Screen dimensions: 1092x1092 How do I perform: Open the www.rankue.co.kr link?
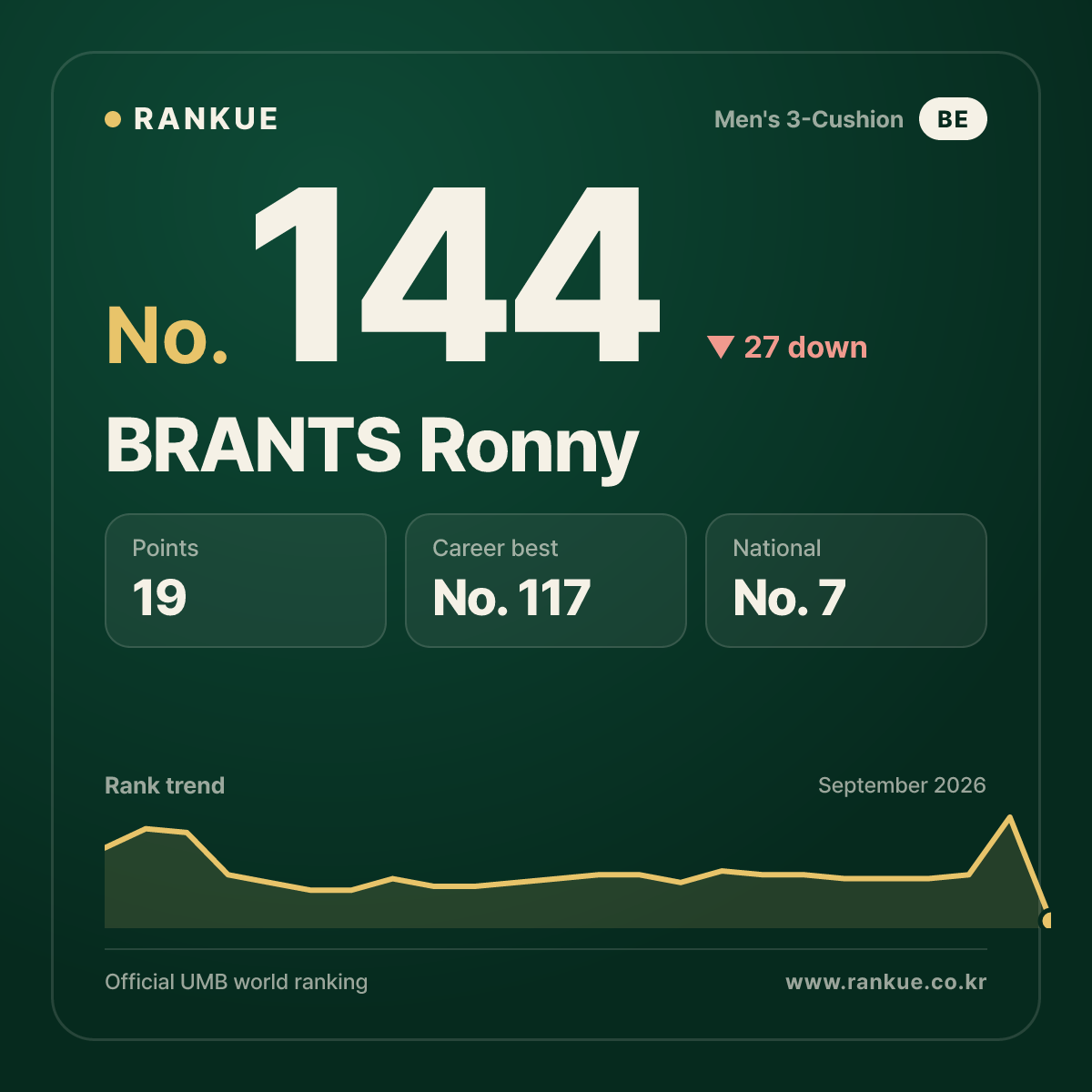(886, 982)
